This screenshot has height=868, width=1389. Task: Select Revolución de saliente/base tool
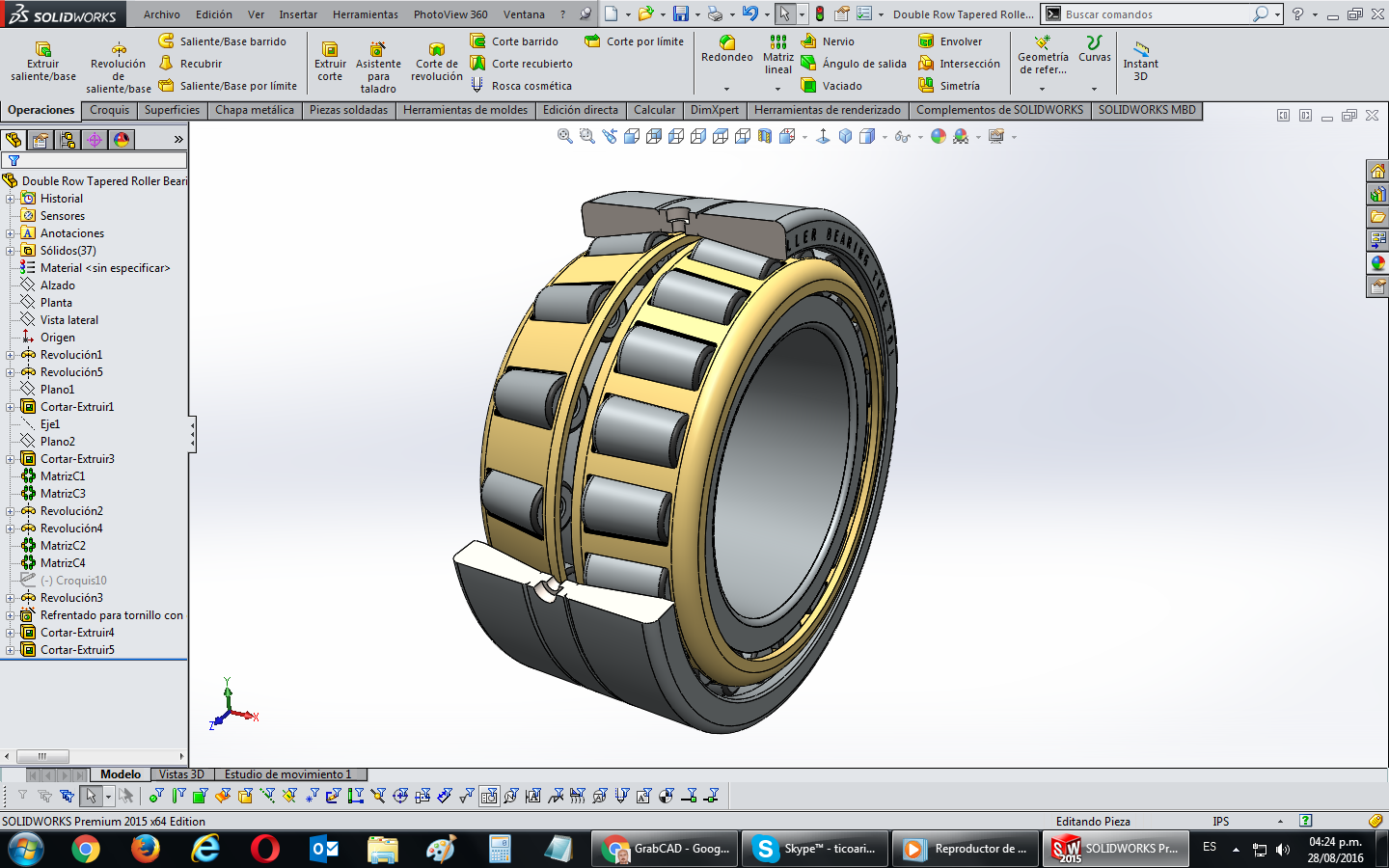tap(119, 68)
